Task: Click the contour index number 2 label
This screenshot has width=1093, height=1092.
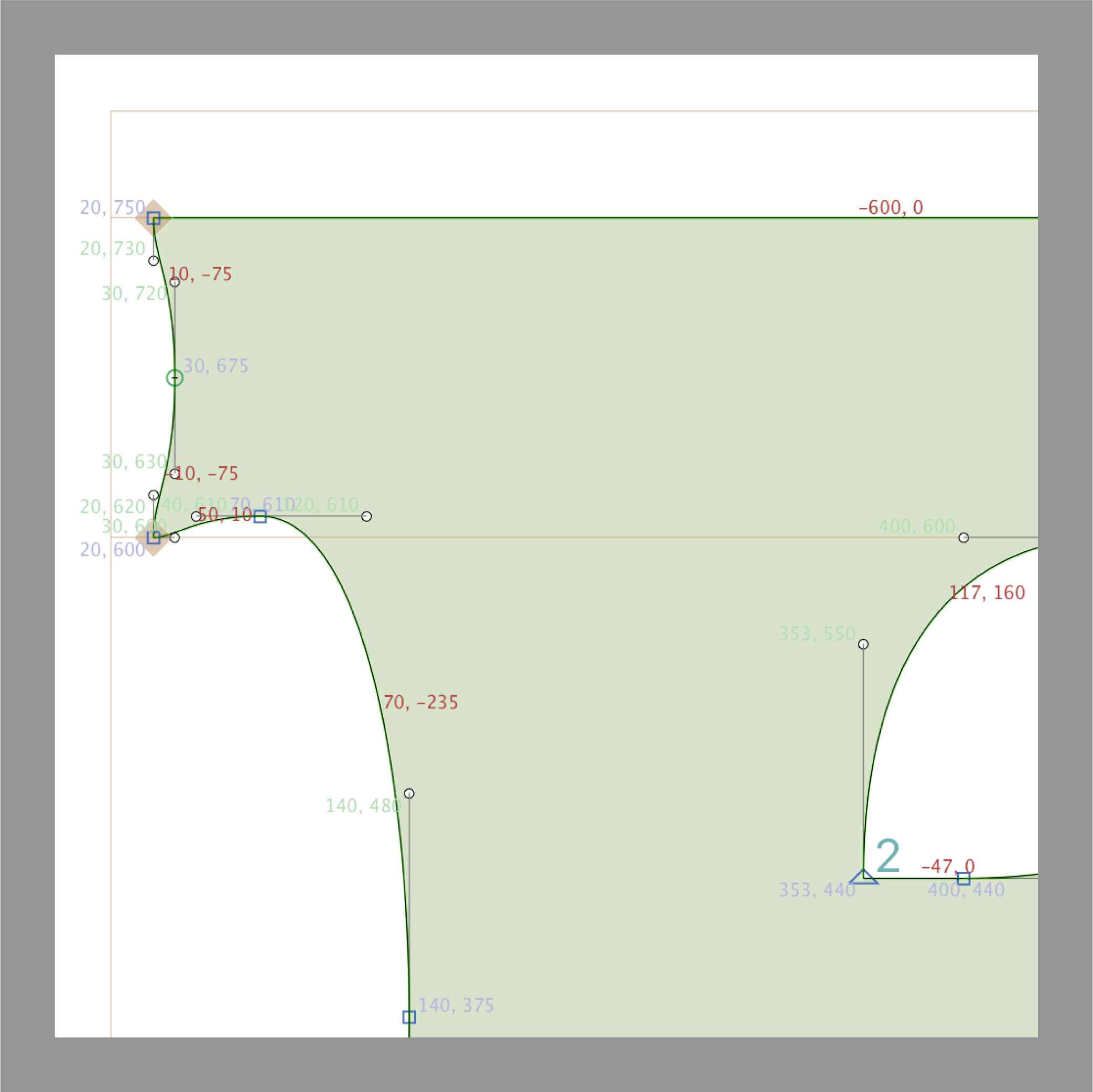Action: [888, 857]
